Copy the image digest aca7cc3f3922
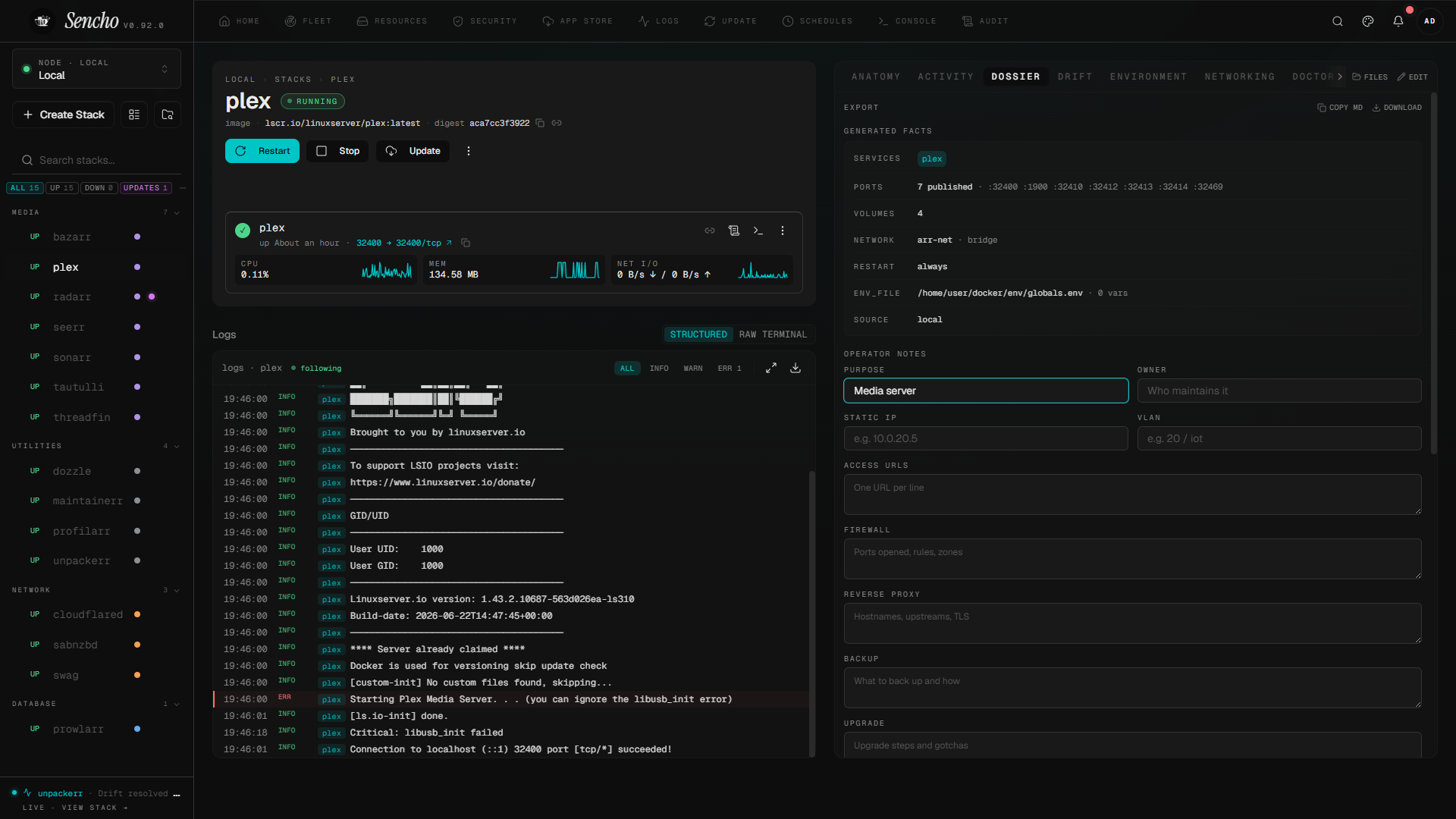The image size is (1456, 819). [540, 123]
